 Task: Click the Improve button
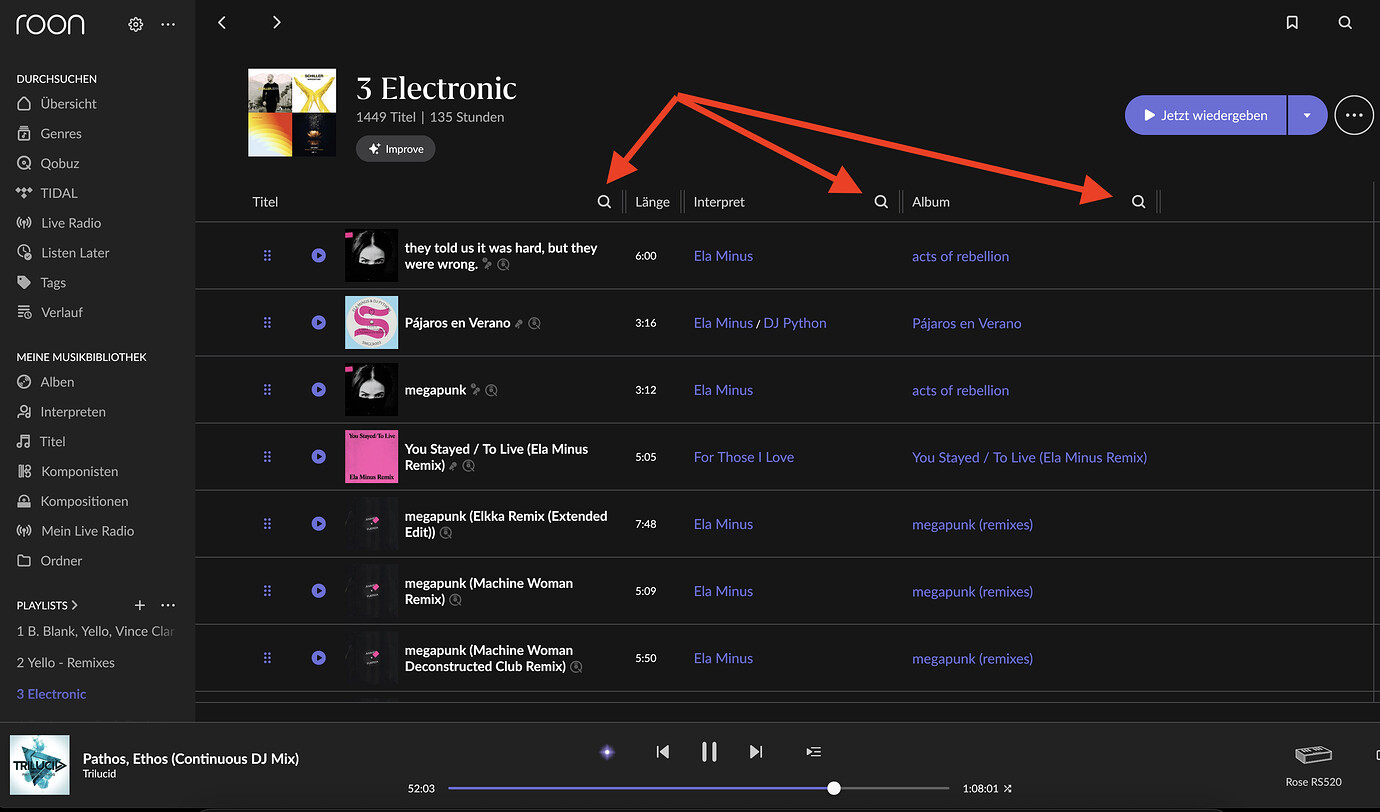[x=396, y=149]
